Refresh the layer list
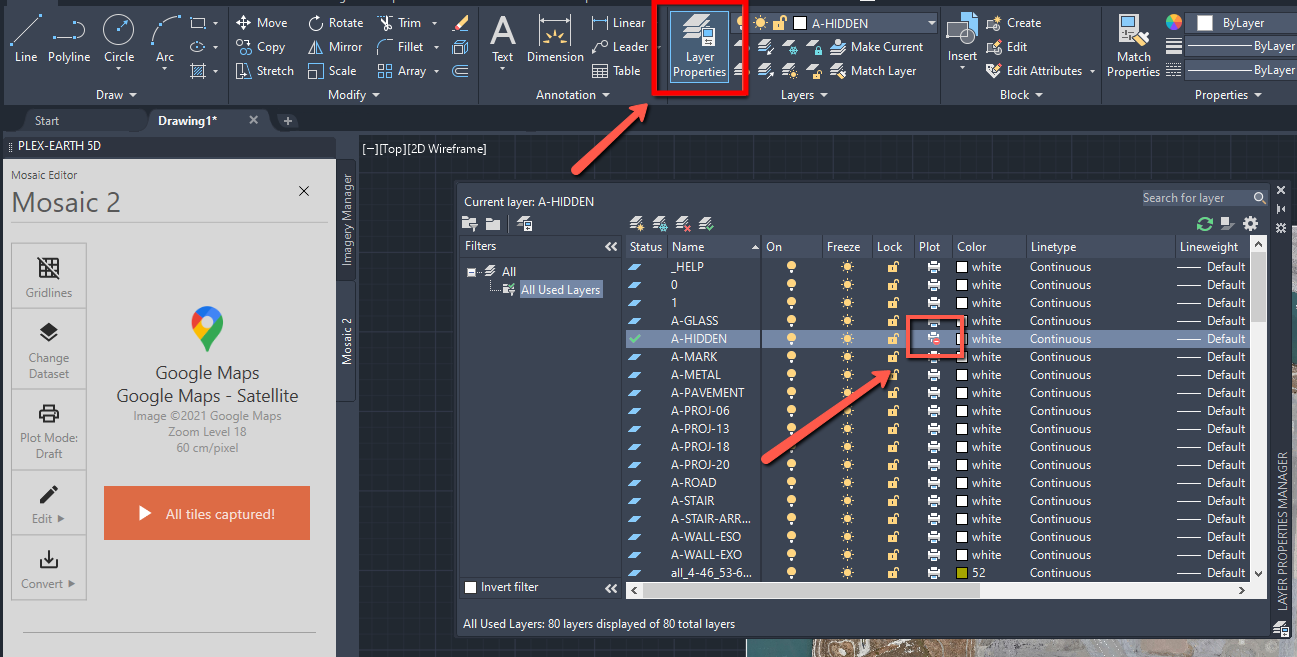The image size is (1297, 657). click(x=1204, y=224)
